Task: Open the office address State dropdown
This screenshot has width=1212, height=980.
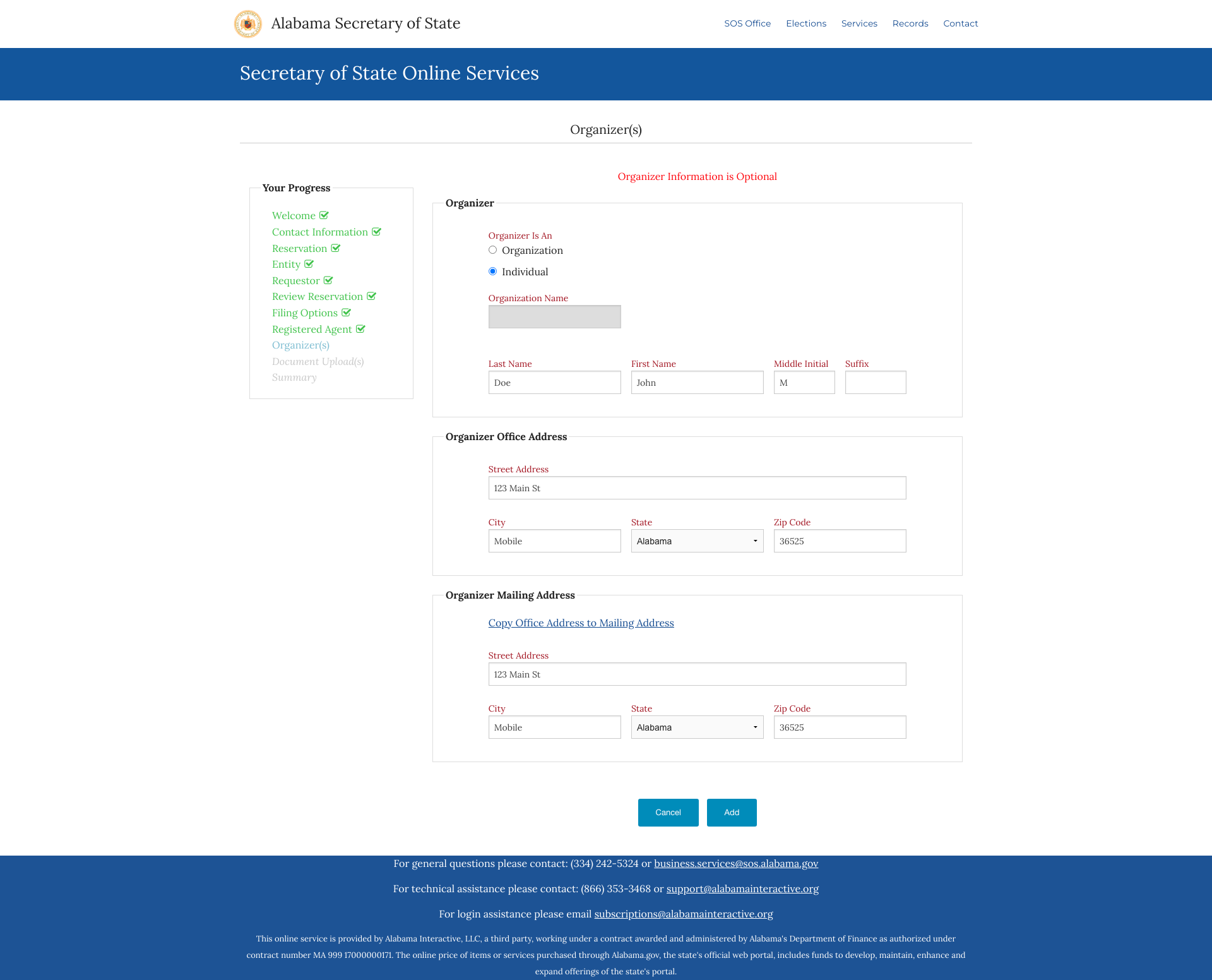Action: (697, 541)
